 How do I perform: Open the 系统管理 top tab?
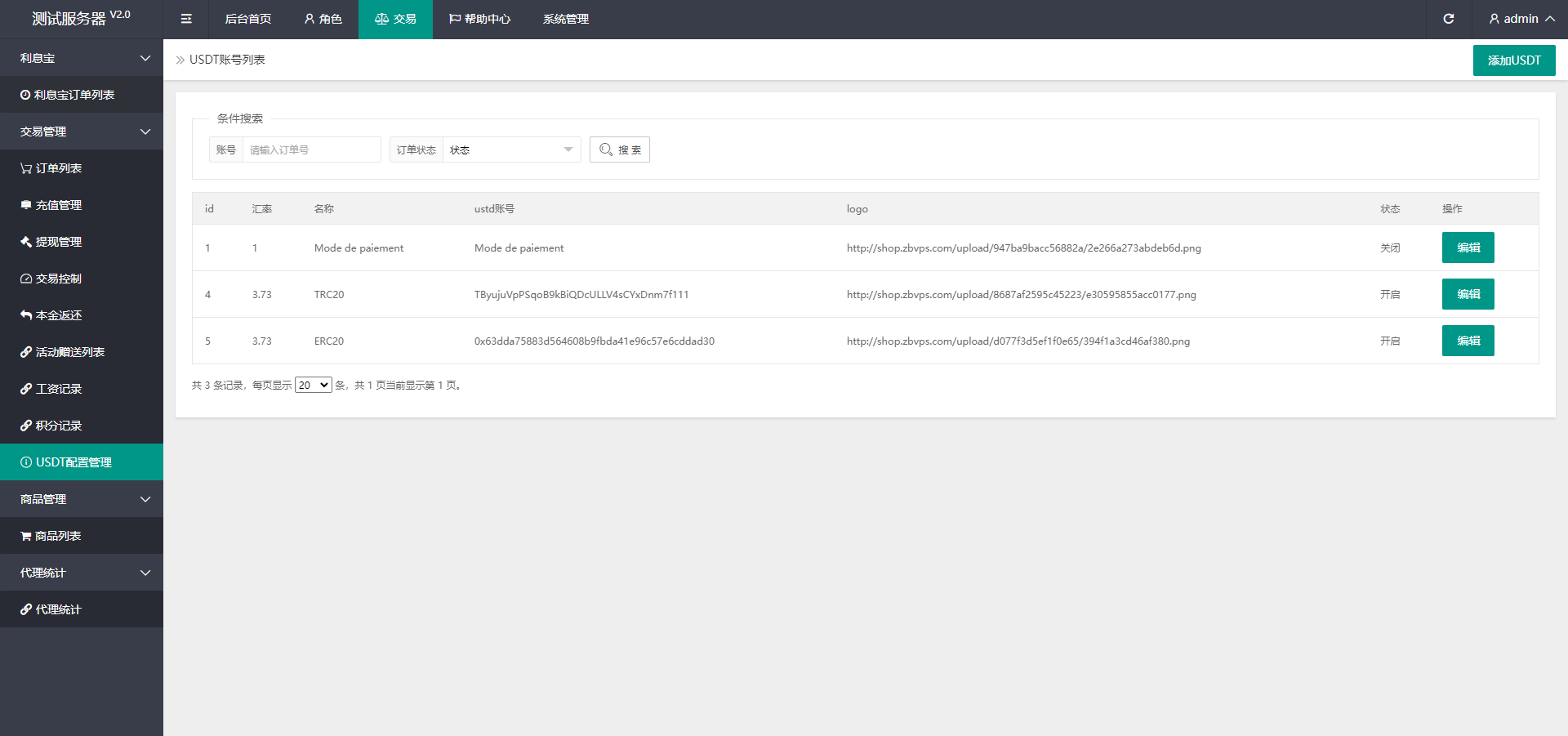click(566, 19)
